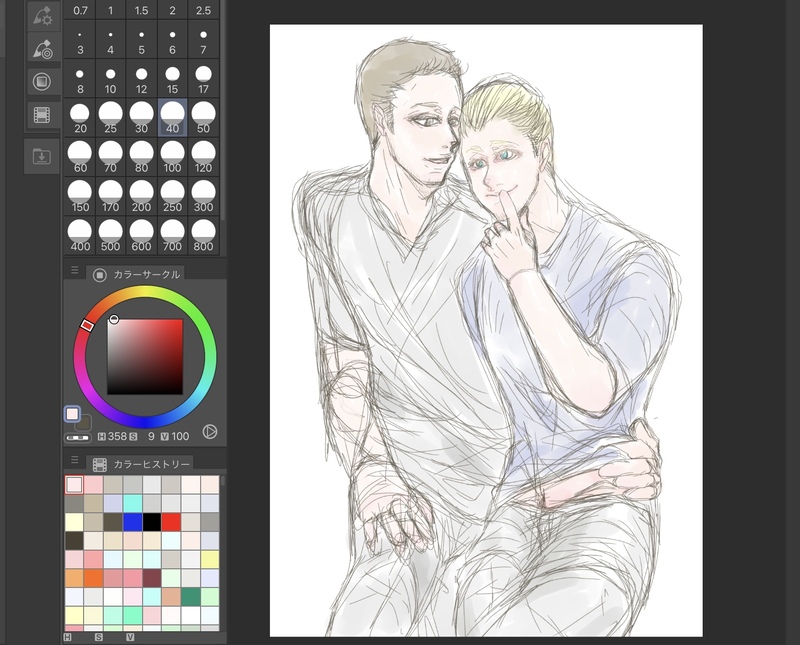Select the transparent color bar below swatches

78,438
